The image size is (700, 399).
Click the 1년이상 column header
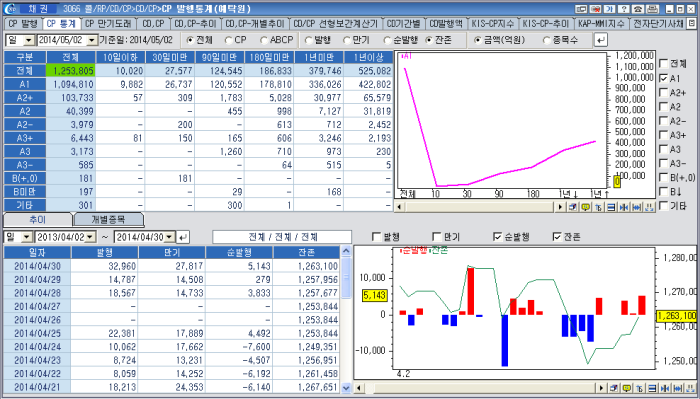click(x=369, y=57)
